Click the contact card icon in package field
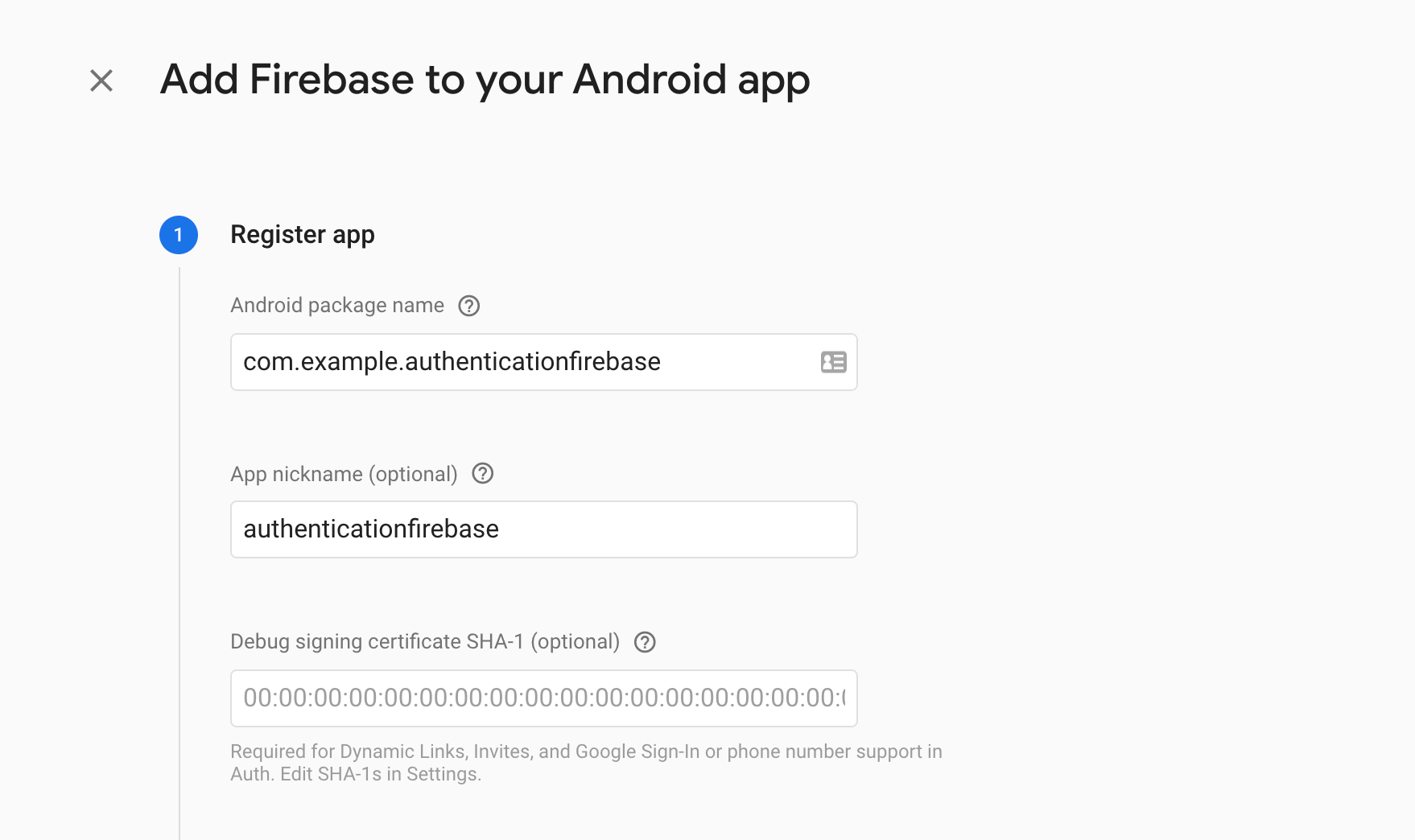 pos(833,362)
